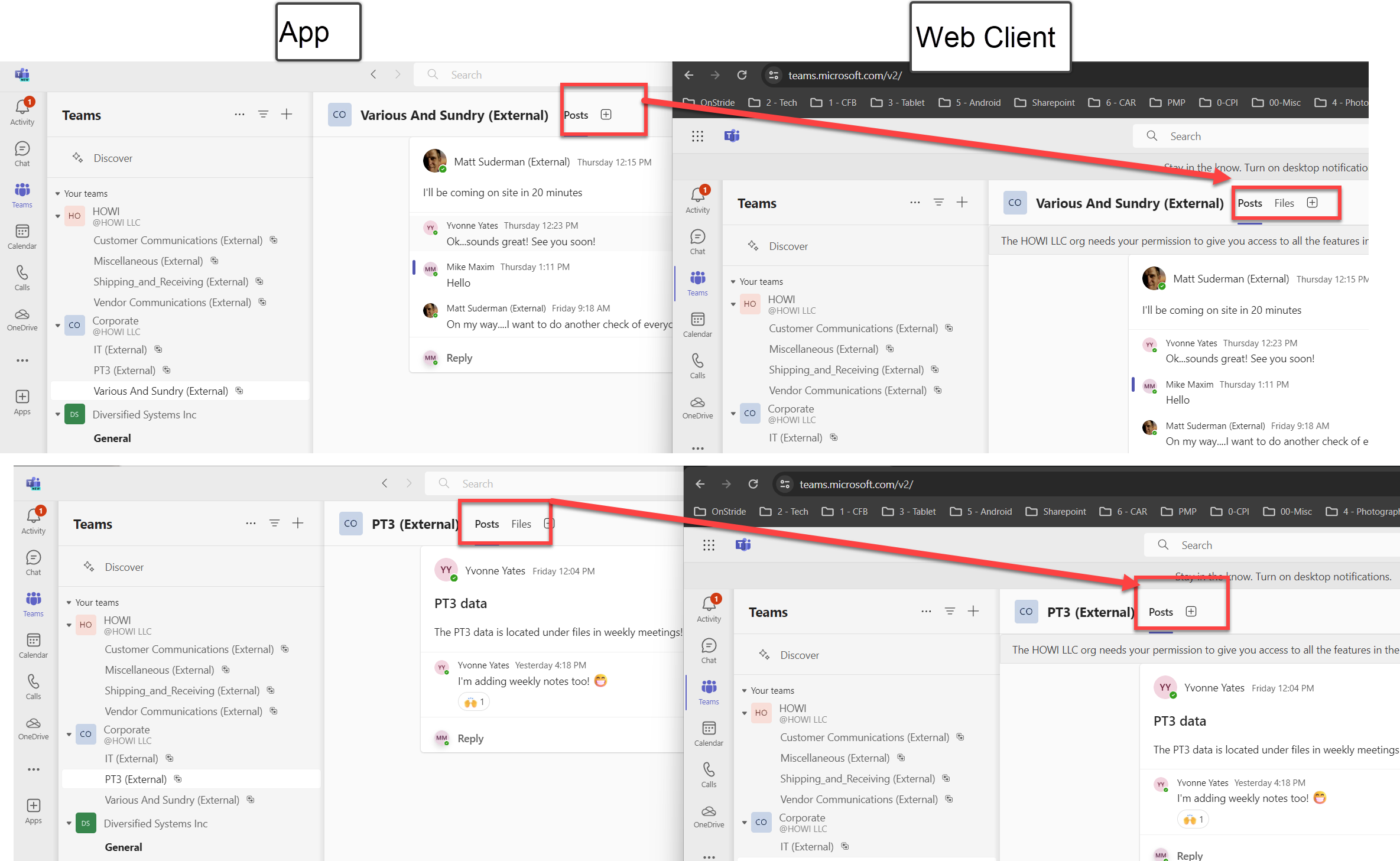Open the Sharepoint bookmark folder in the top web client
The image size is (1400, 861).
point(1045,102)
